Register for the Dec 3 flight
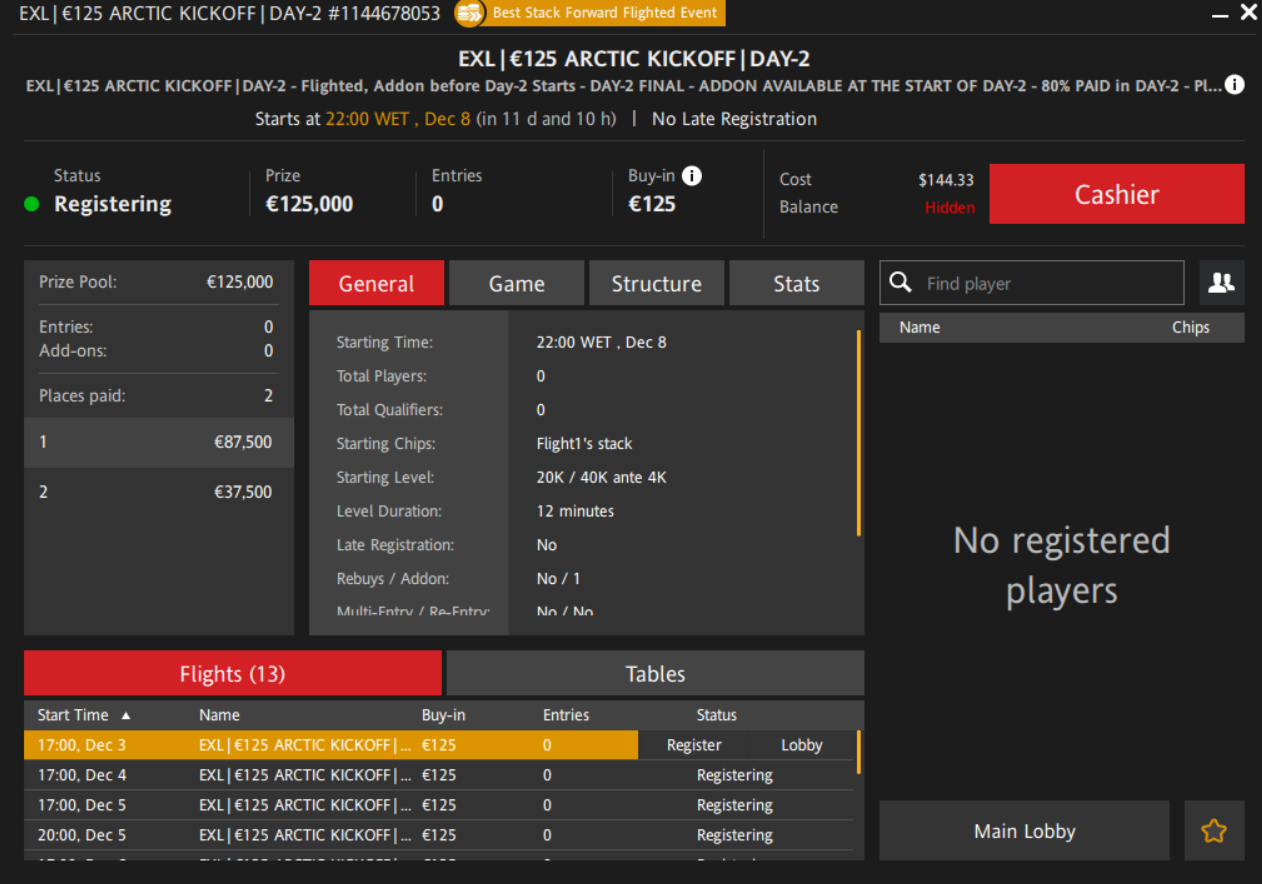The image size is (1262, 884). (694, 746)
